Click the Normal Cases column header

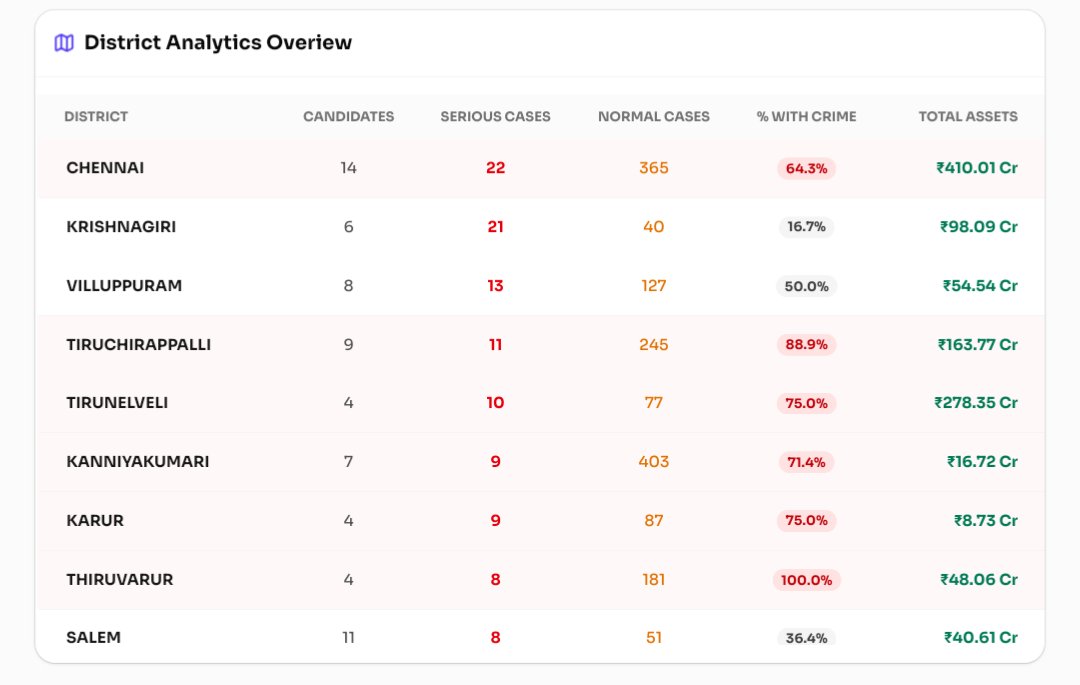(653, 117)
